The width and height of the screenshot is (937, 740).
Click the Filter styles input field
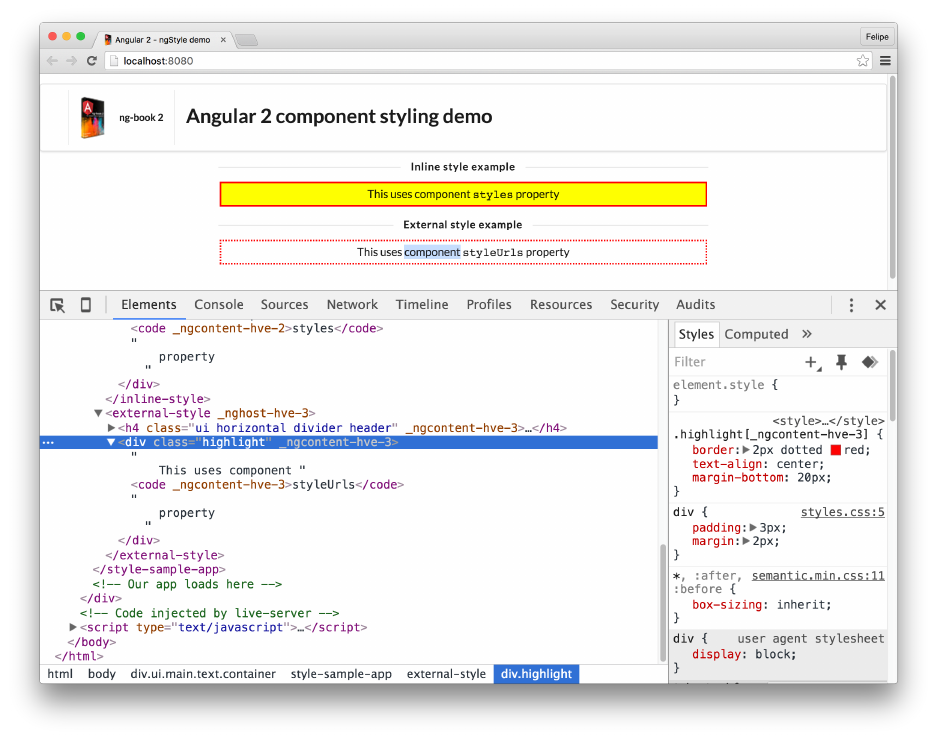tap(735, 362)
